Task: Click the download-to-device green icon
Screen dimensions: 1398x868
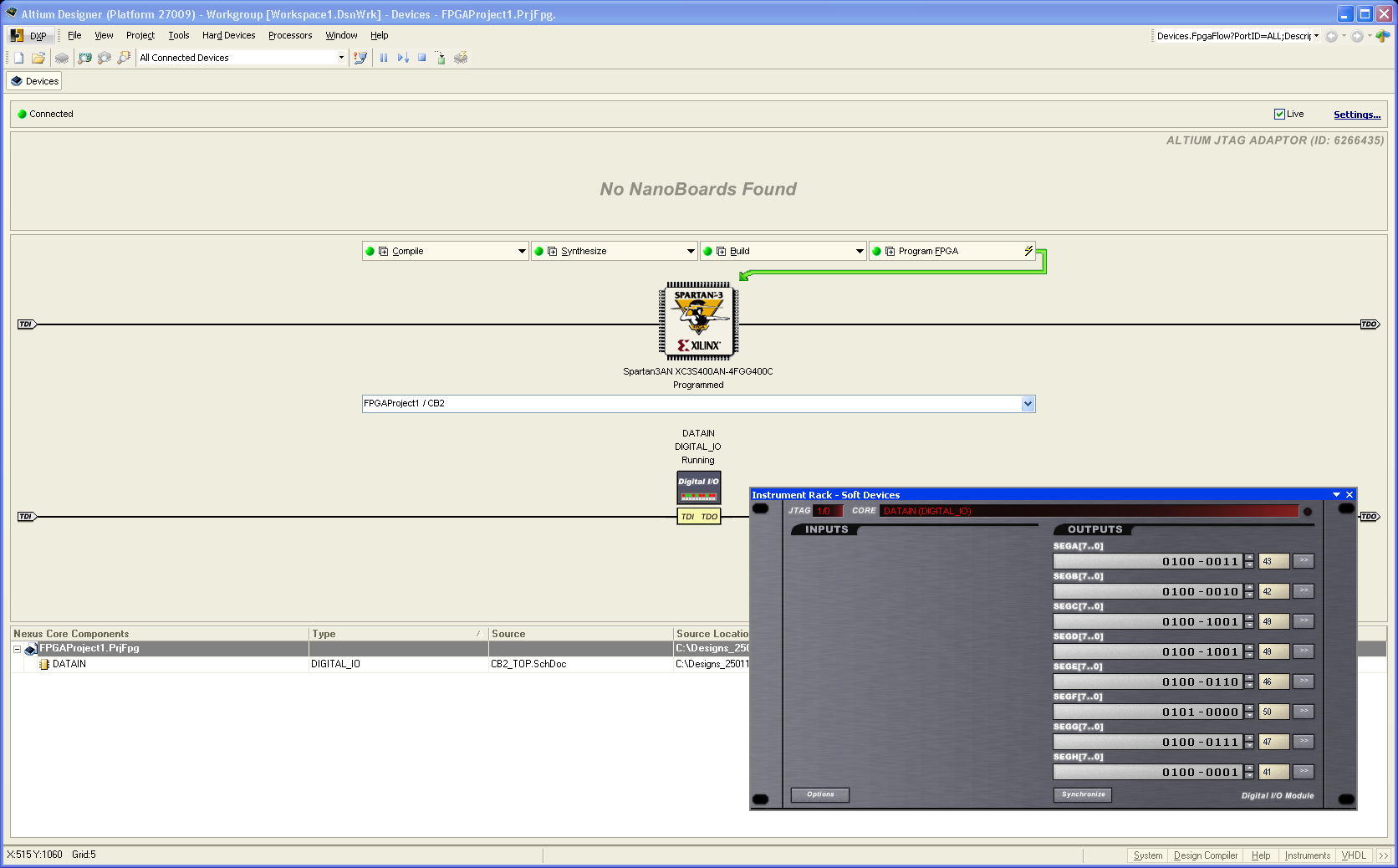Action: pos(441,58)
